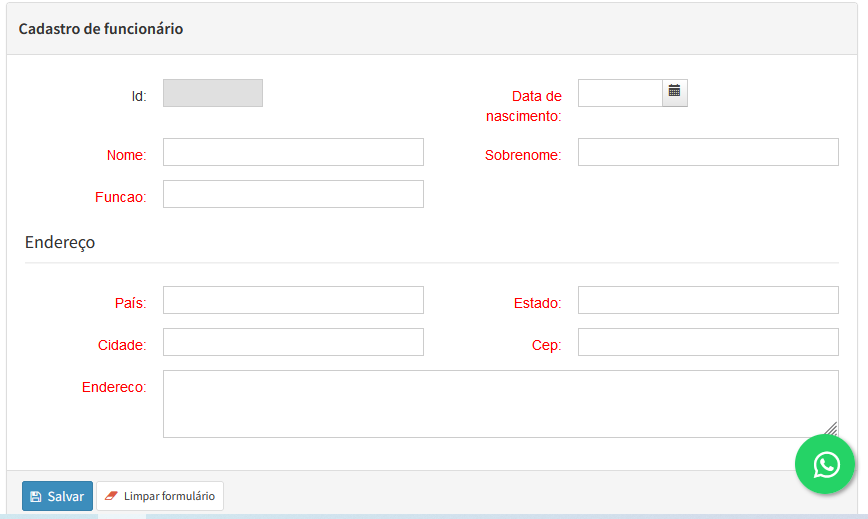Click the floppy disk icon on Salvar
The image size is (868, 519).
[x=36, y=496]
